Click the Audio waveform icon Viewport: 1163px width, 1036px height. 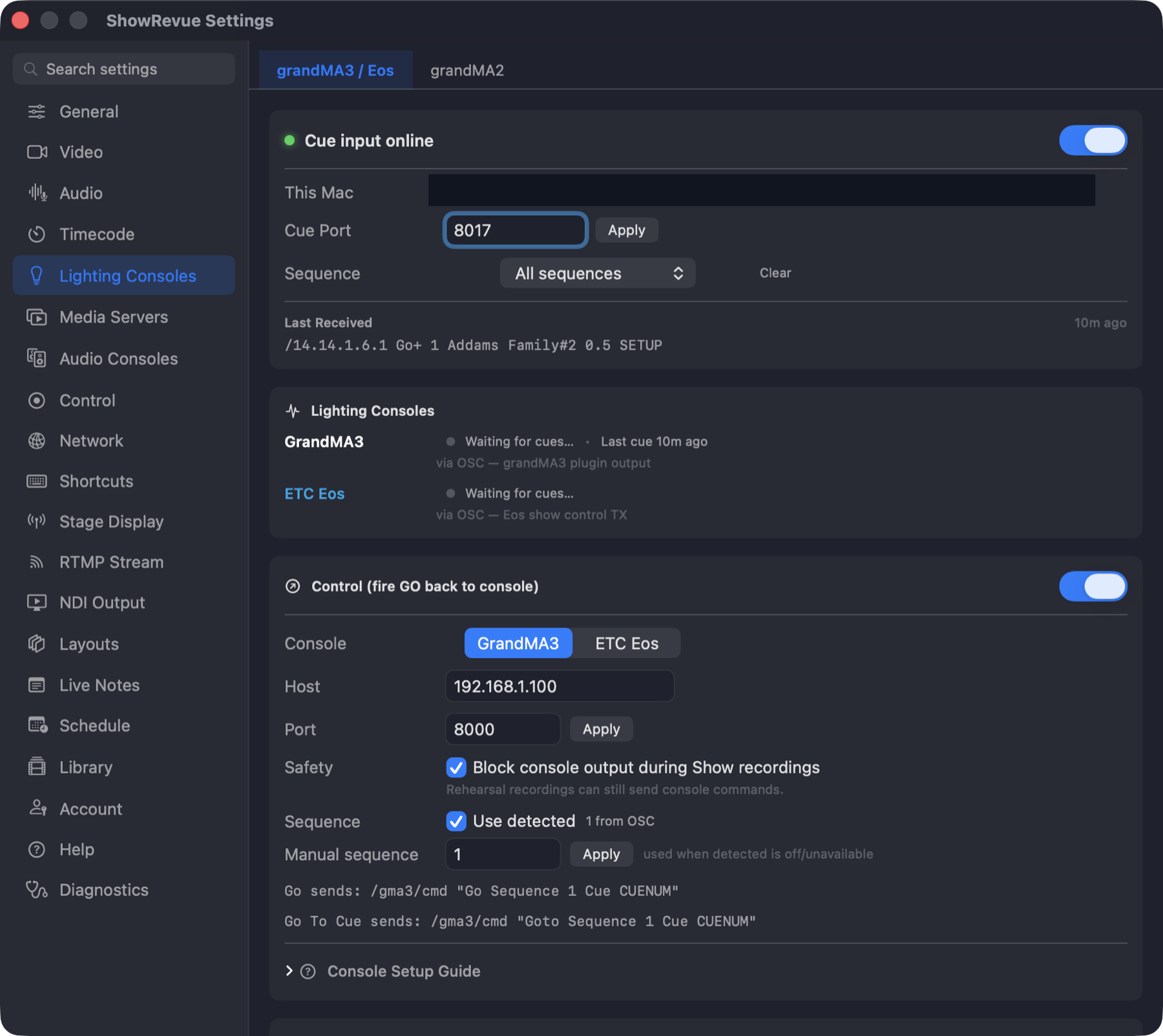click(37, 193)
